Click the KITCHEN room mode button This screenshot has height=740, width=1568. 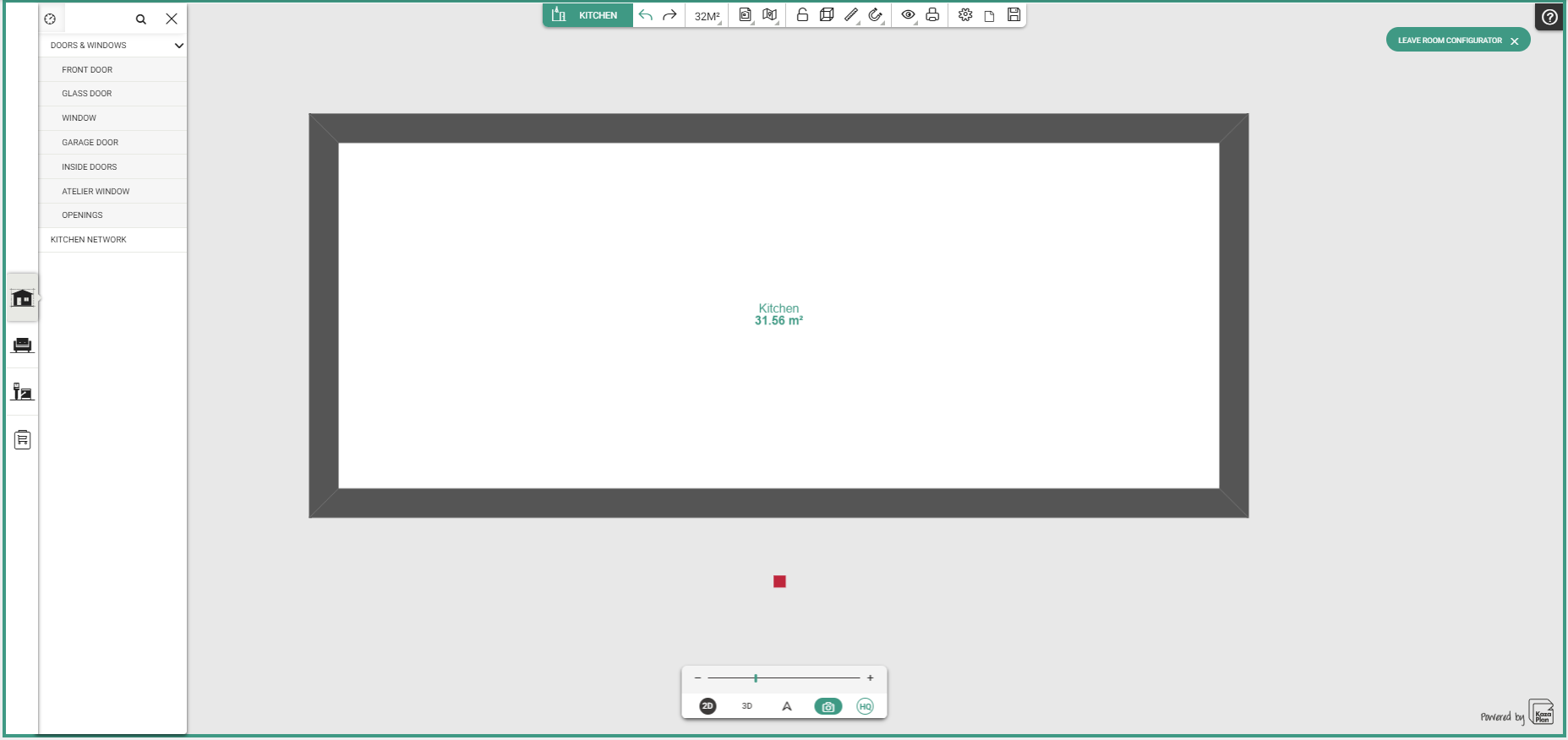point(587,15)
